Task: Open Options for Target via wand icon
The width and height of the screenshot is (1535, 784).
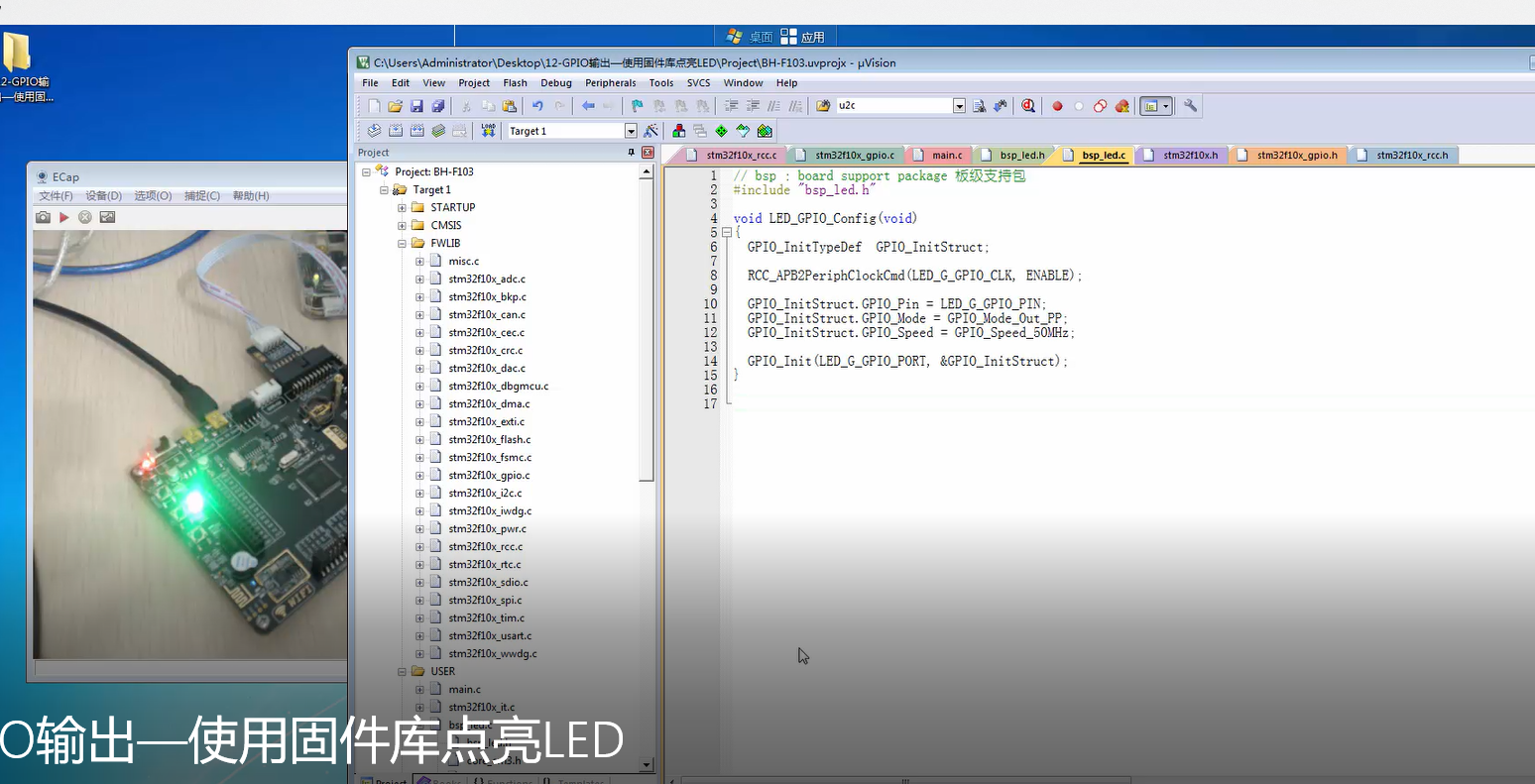Action: tap(650, 130)
